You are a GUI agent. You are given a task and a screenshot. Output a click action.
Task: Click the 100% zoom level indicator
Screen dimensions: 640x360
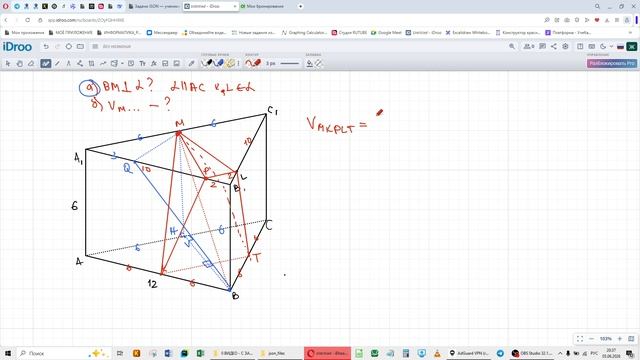click(605, 339)
